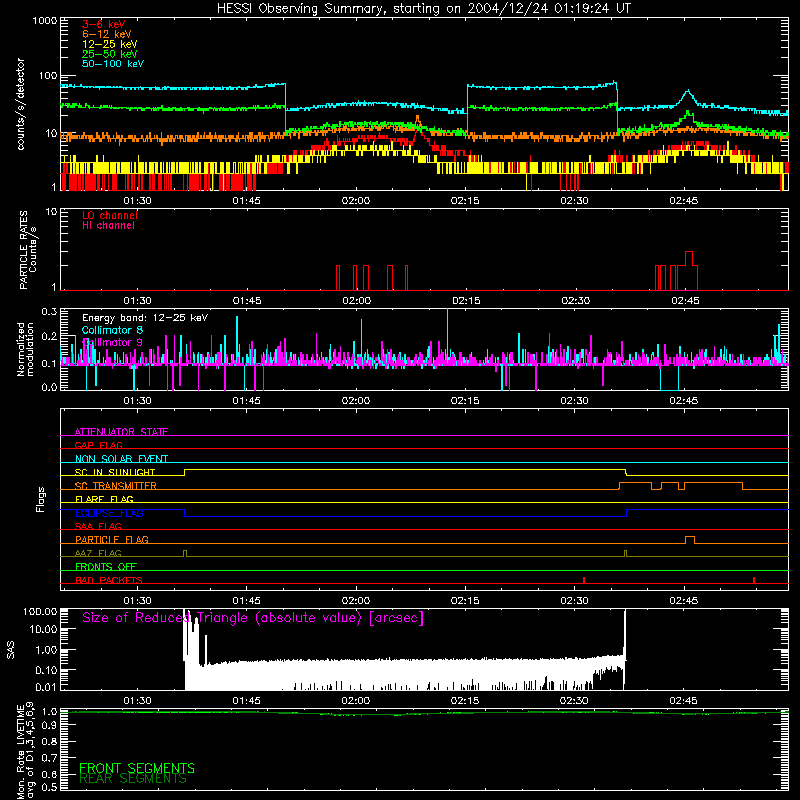Click the 'ATTENUATOR_STATE' flag label

point(121,432)
